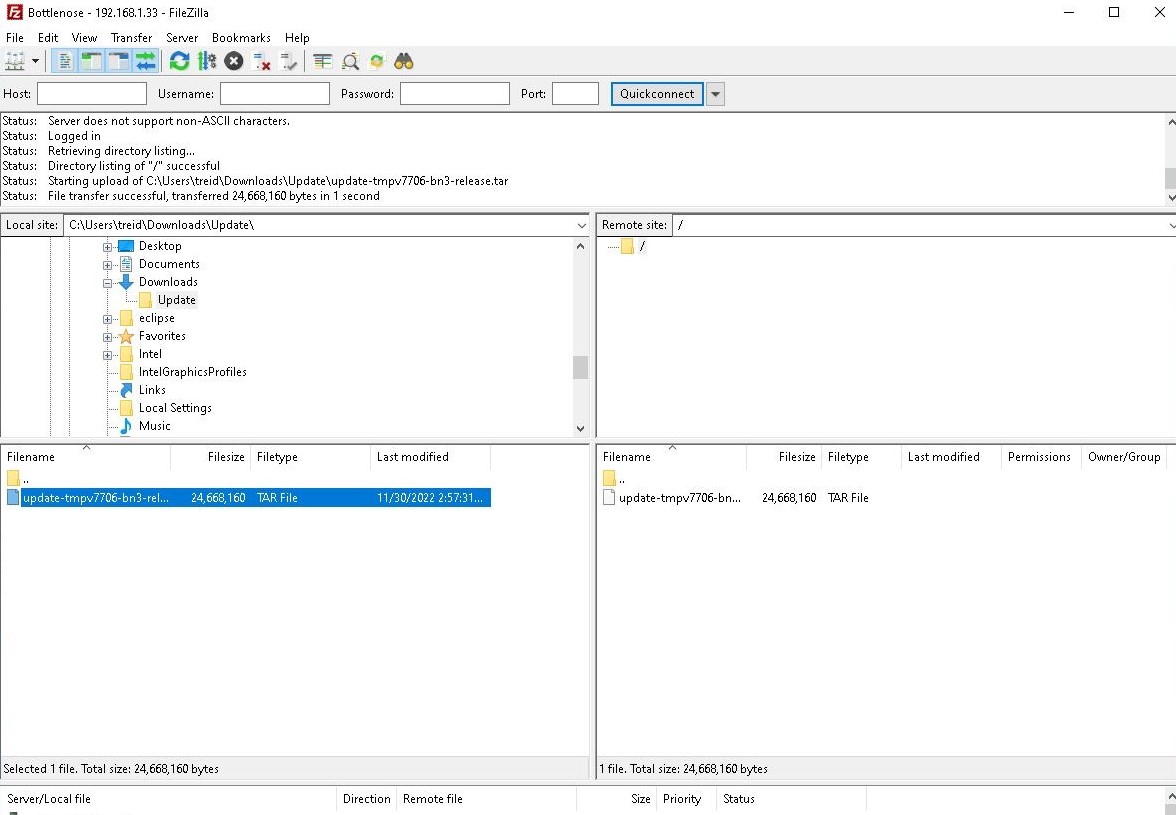Image resolution: width=1176 pixels, height=815 pixels.
Task: Expand the Intel tree node
Action: [107, 355]
